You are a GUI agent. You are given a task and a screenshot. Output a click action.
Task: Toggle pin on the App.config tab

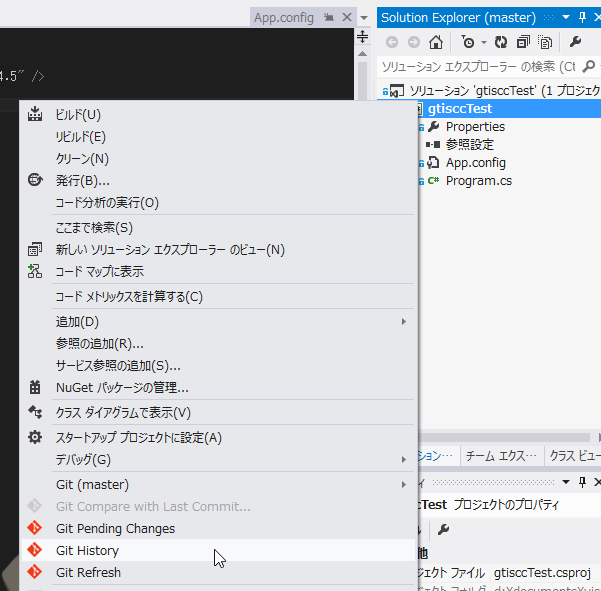pos(328,18)
